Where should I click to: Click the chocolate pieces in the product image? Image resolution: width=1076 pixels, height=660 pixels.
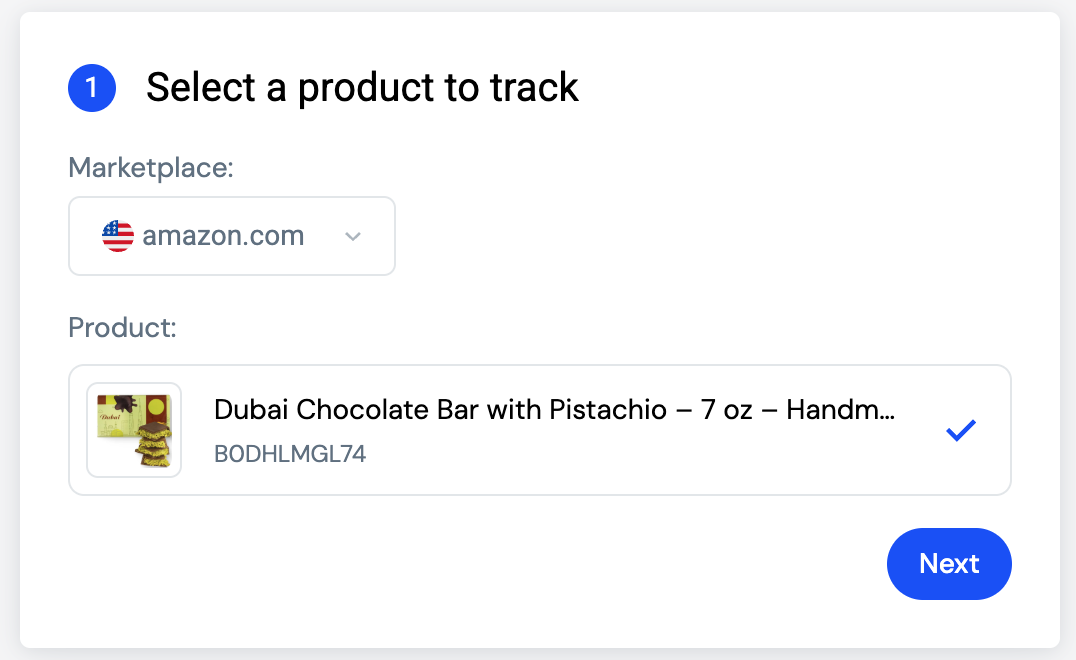pos(154,446)
